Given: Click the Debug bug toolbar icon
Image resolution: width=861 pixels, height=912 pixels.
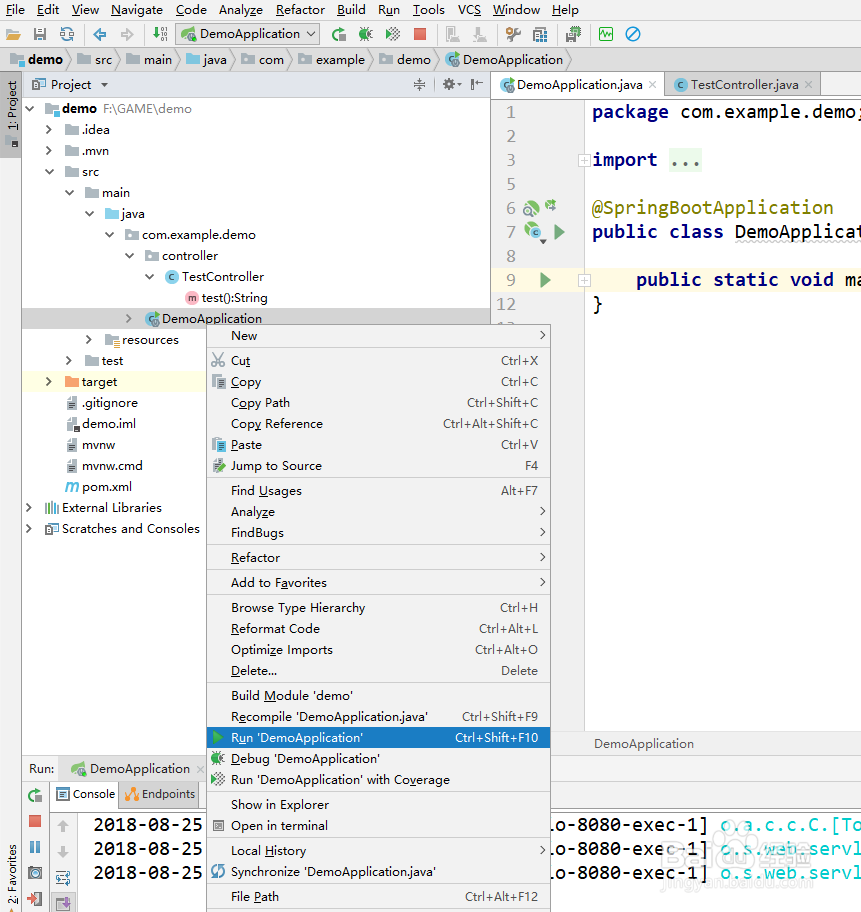Looking at the screenshot, I should click(365, 34).
